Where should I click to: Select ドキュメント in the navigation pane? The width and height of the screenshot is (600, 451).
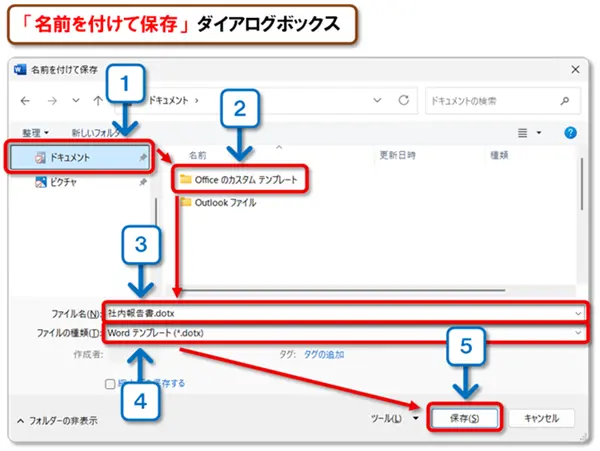80,157
